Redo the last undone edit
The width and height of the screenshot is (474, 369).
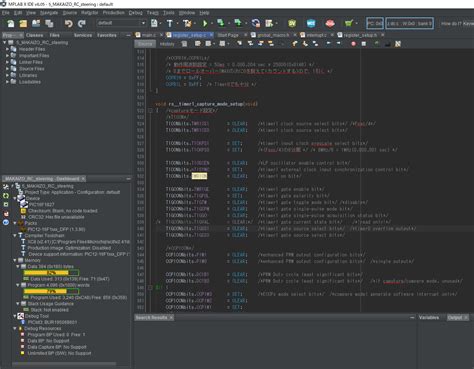[82, 23]
